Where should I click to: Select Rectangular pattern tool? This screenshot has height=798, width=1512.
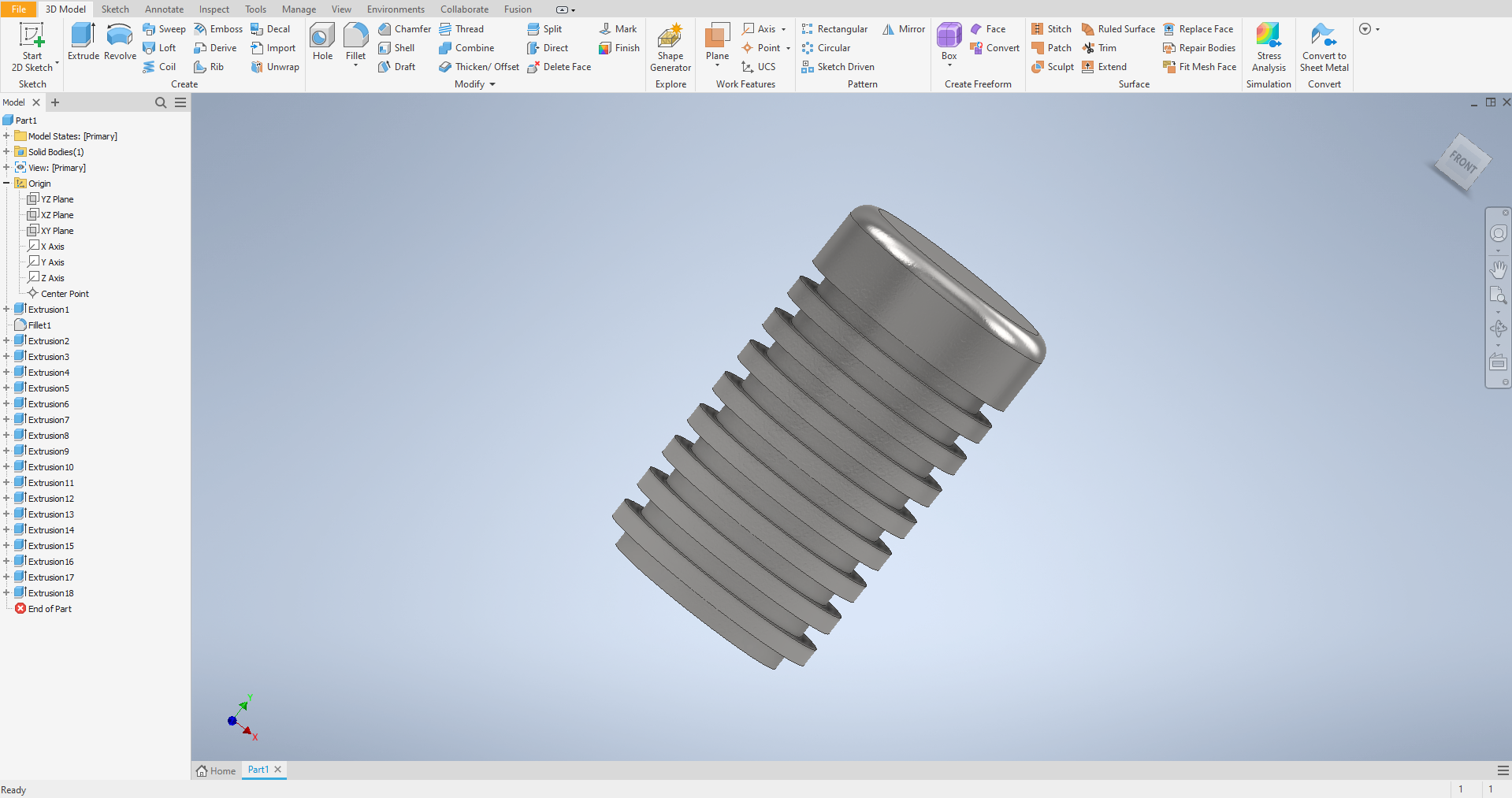point(834,29)
